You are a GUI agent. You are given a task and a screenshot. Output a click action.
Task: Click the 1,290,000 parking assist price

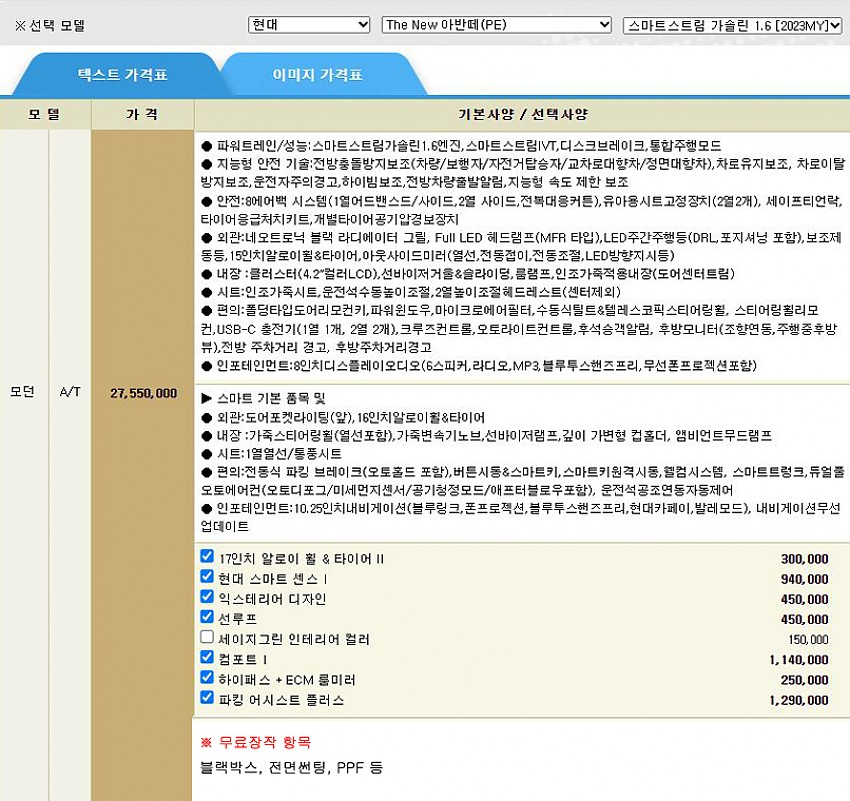[798, 701]
